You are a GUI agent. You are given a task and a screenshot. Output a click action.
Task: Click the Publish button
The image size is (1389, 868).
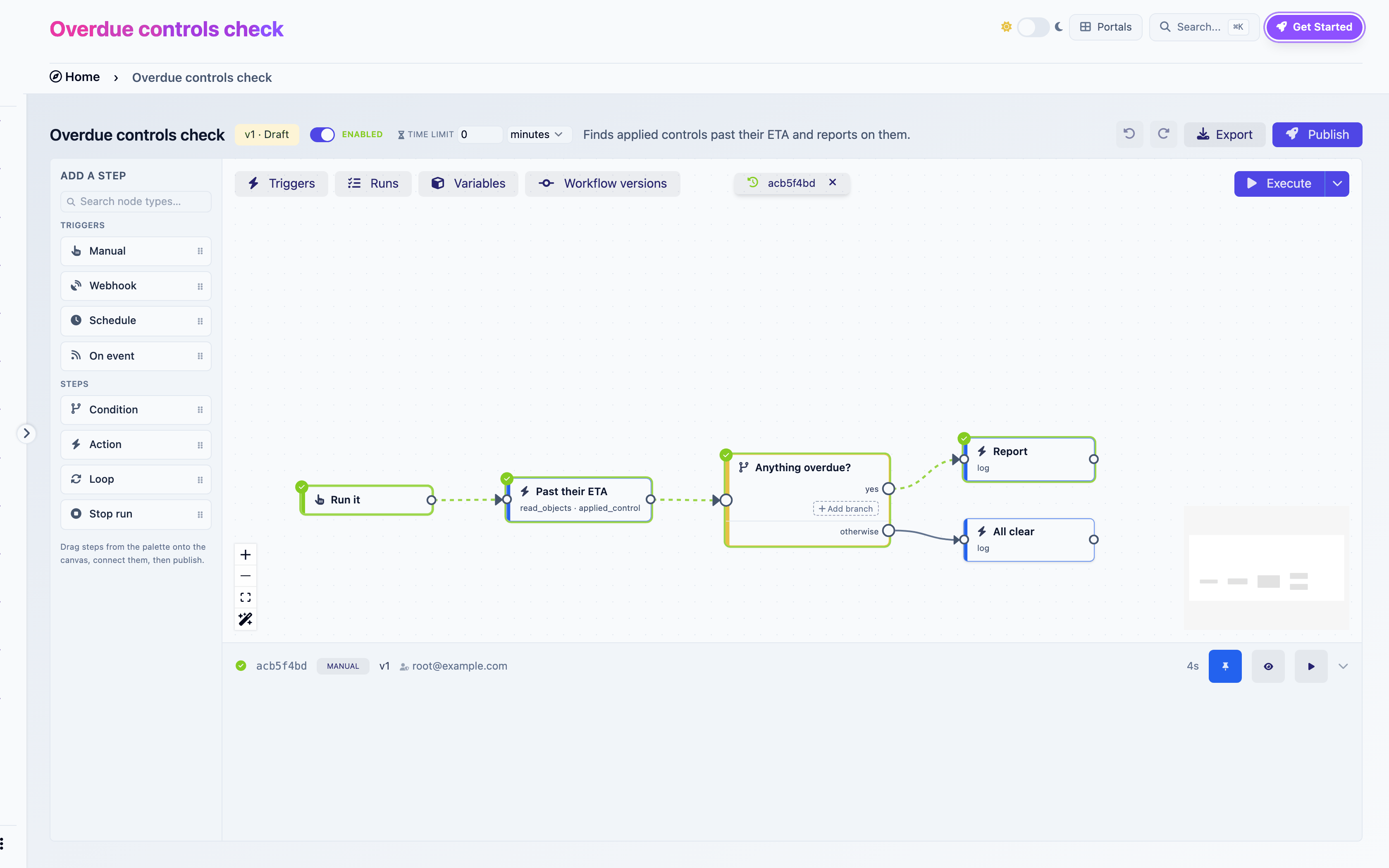[x=1317, y=134]
